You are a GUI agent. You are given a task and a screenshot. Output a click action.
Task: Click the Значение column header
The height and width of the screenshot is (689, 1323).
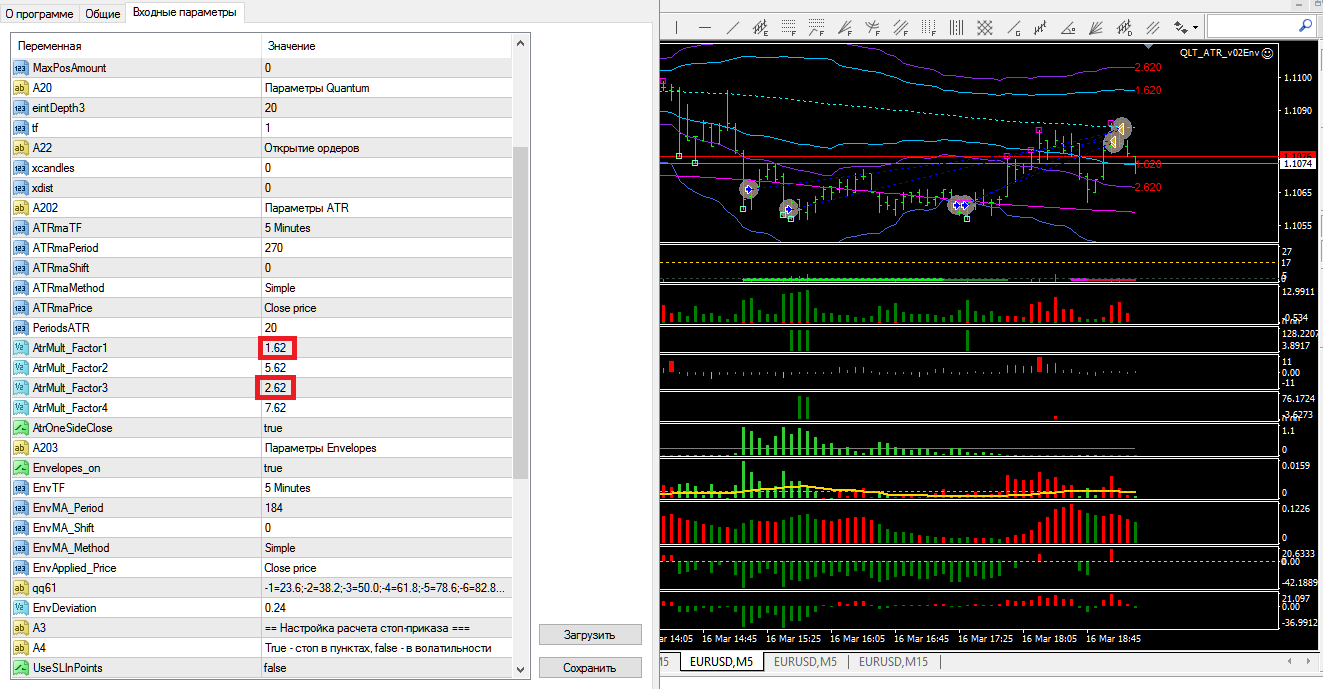coord(385,46)
